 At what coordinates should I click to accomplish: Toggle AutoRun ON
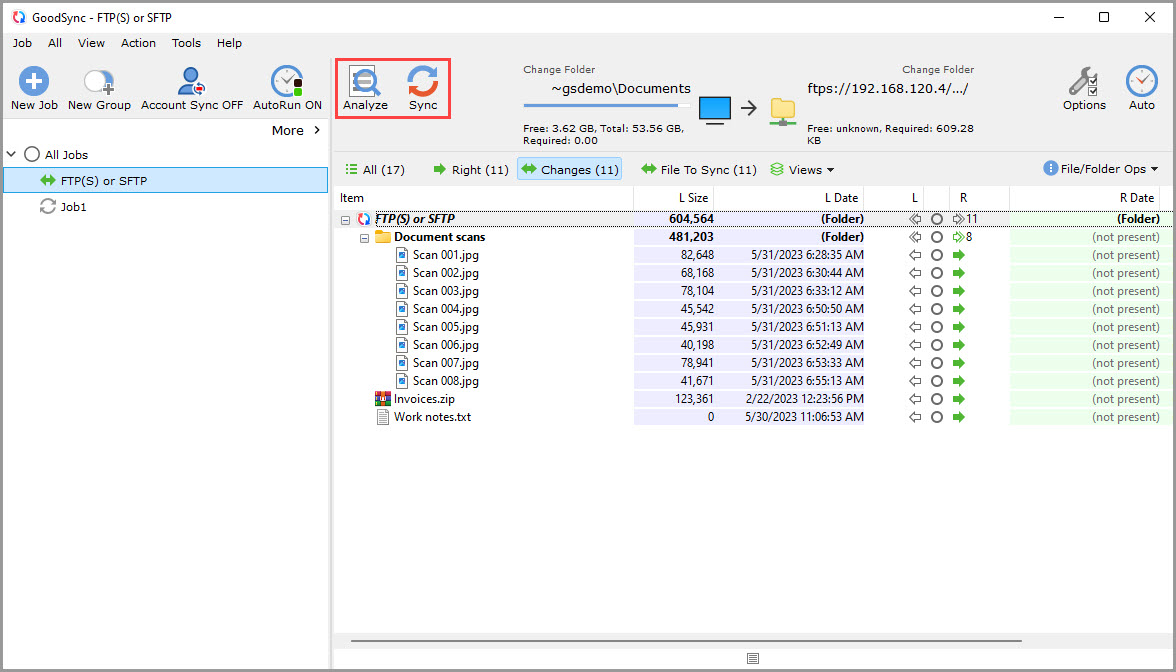[287, 87]
